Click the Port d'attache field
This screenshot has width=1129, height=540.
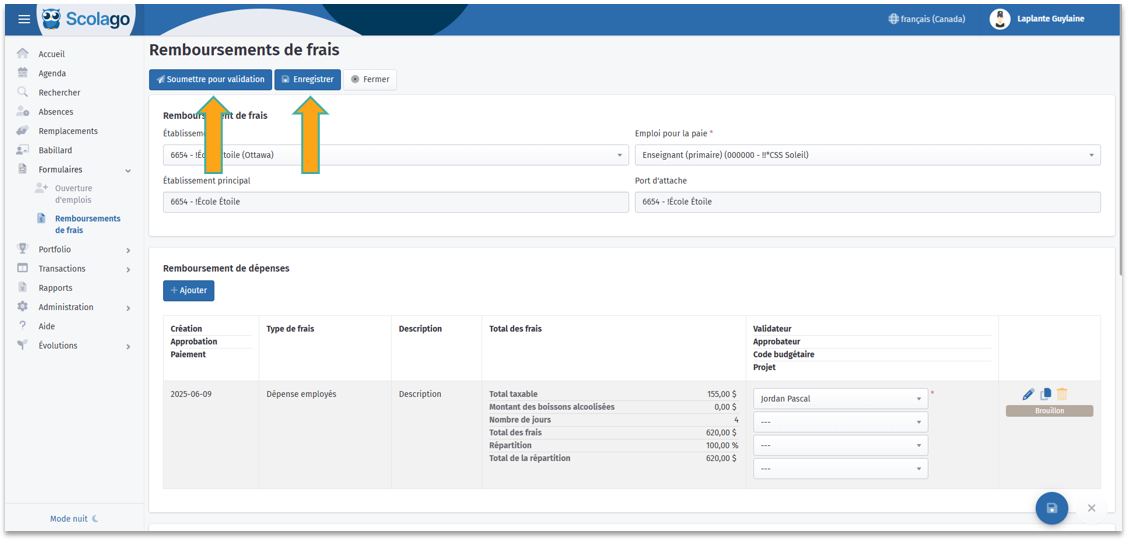tap(868, 202)
